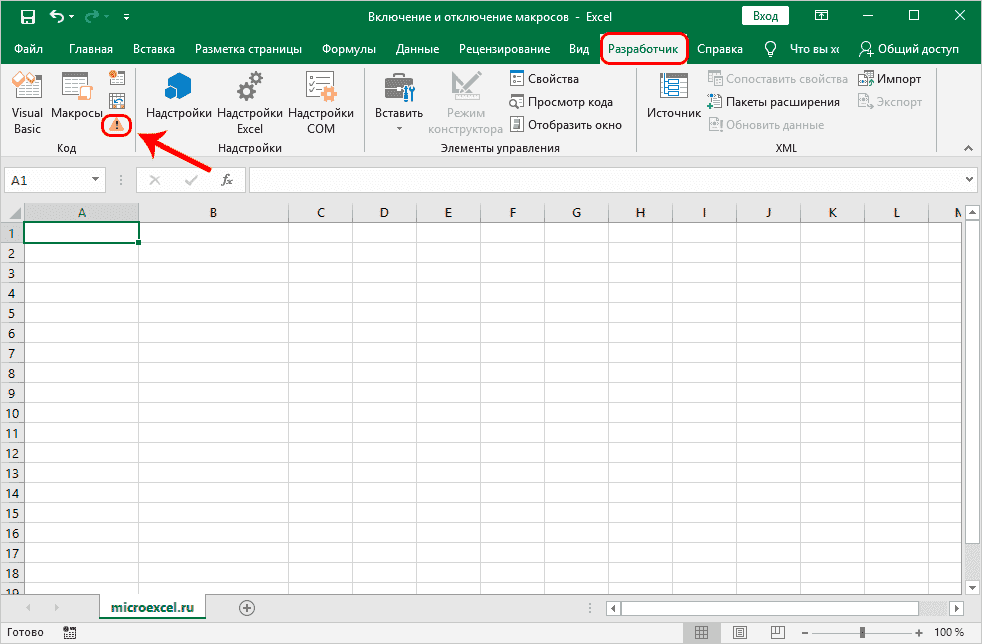This screenshot has height=644, width=982.
Task: Select Normal view in status bar
Action: tap(702, 632)
